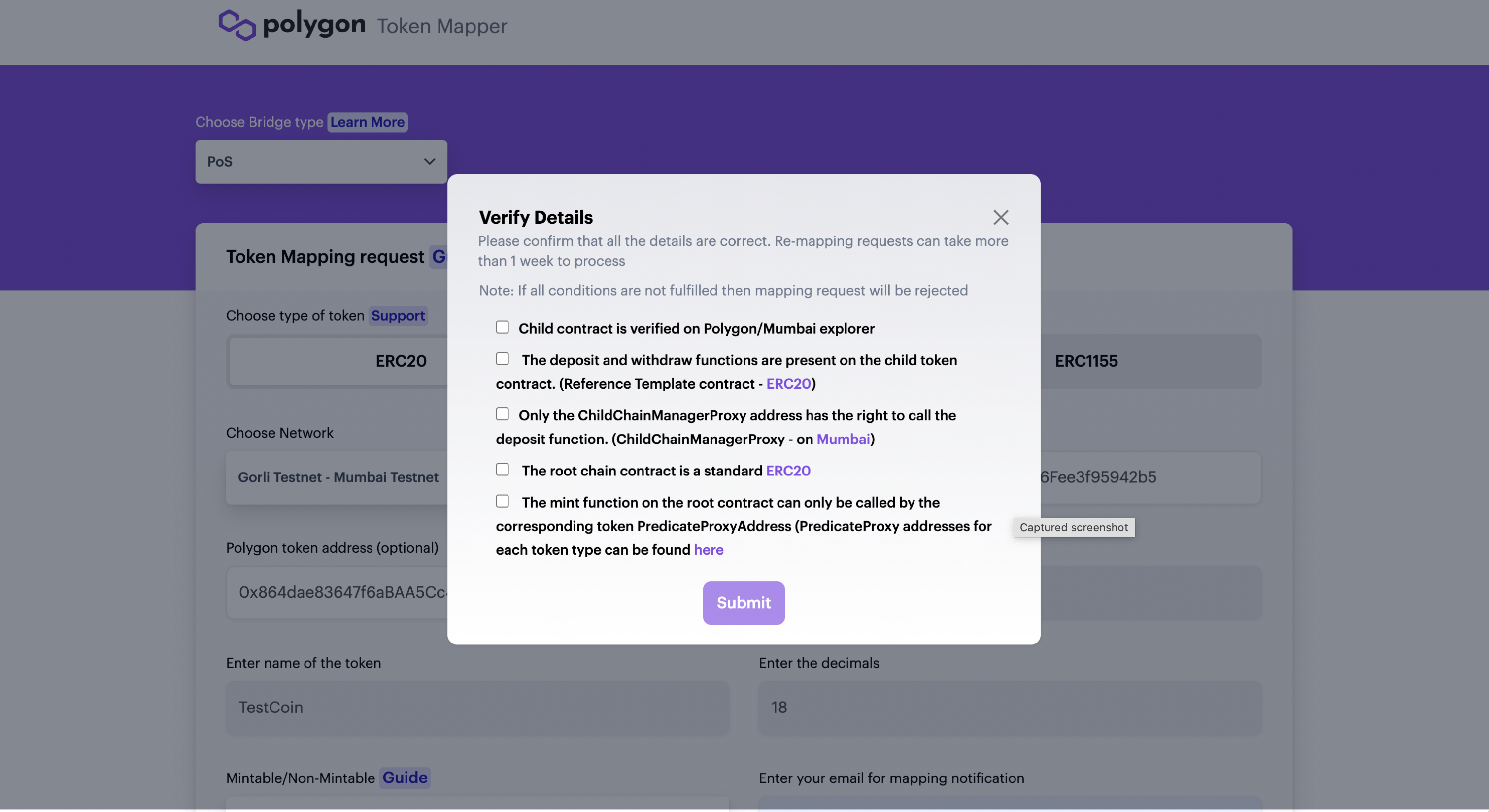Open the Learn More bridge type link
The height and width of the screenshot is (812, 1489).
click(x=367, y=122)
